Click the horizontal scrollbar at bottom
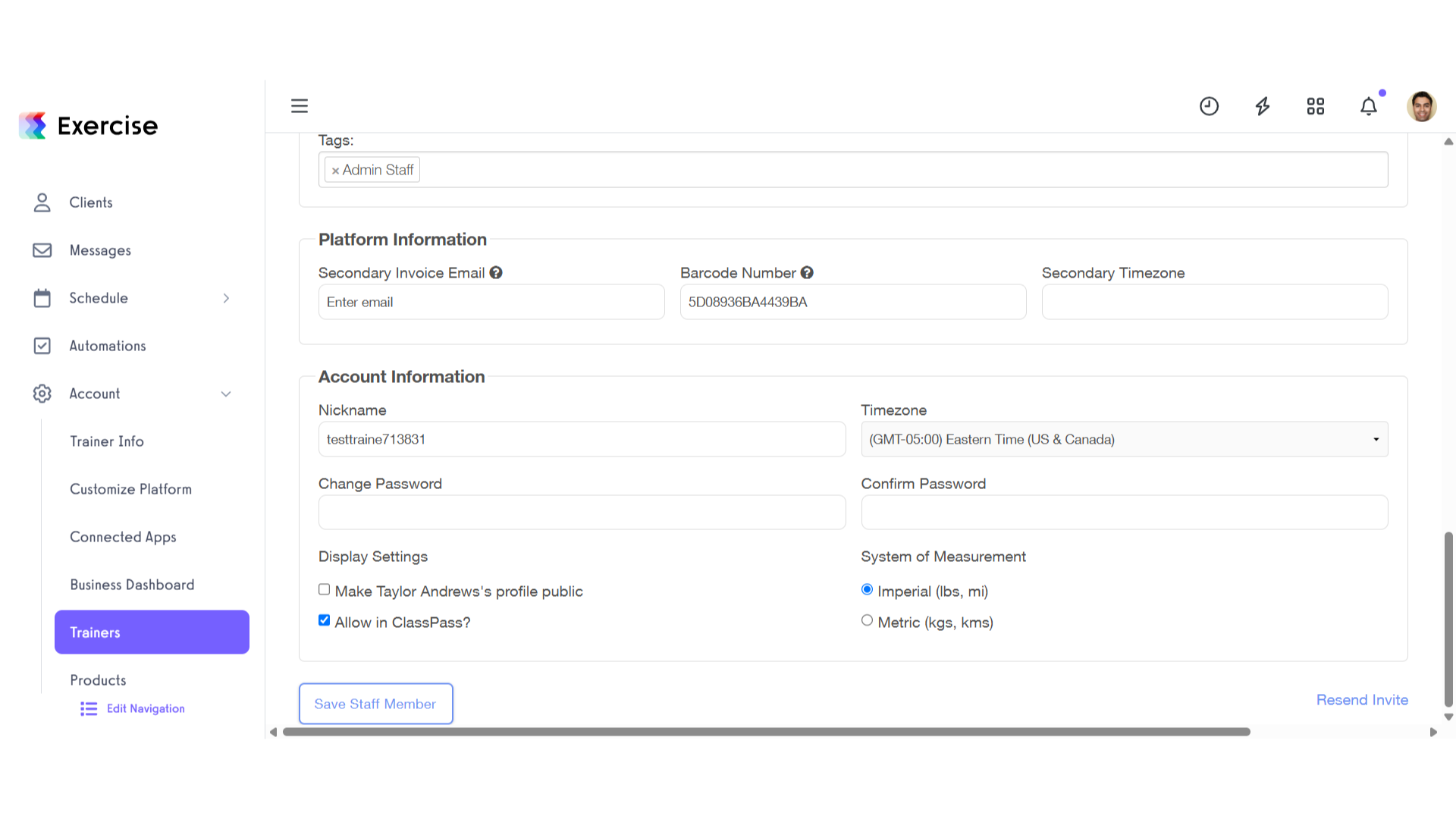This screenshot has width=1456, height=819. (766, 732)
